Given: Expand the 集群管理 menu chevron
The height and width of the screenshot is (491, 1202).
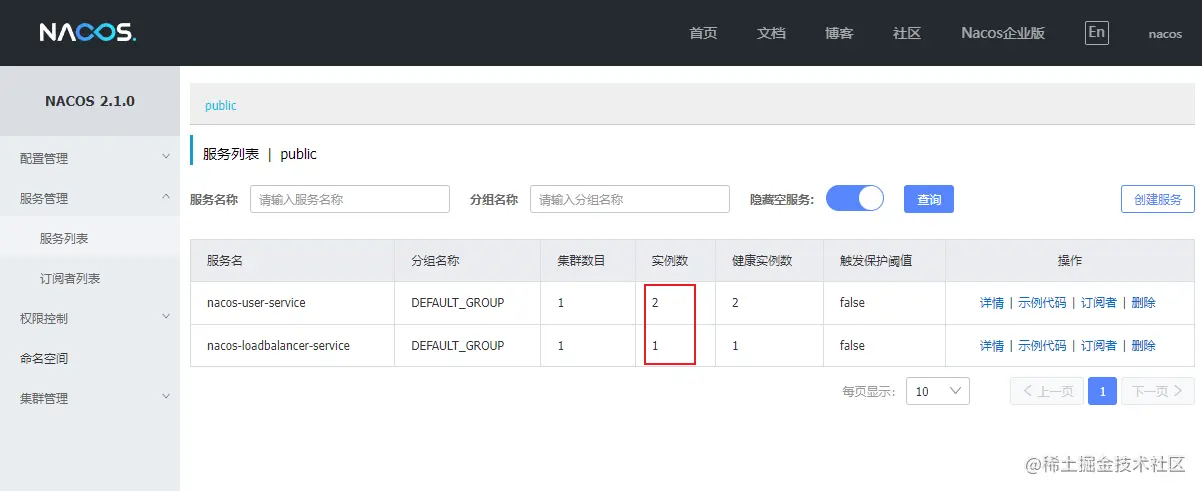Looking at the screenshot, I should pos(166,397).
